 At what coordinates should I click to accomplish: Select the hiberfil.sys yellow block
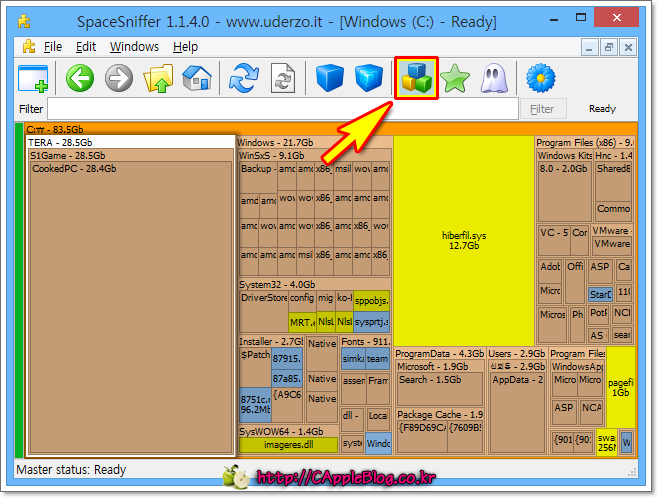(464, 240)
